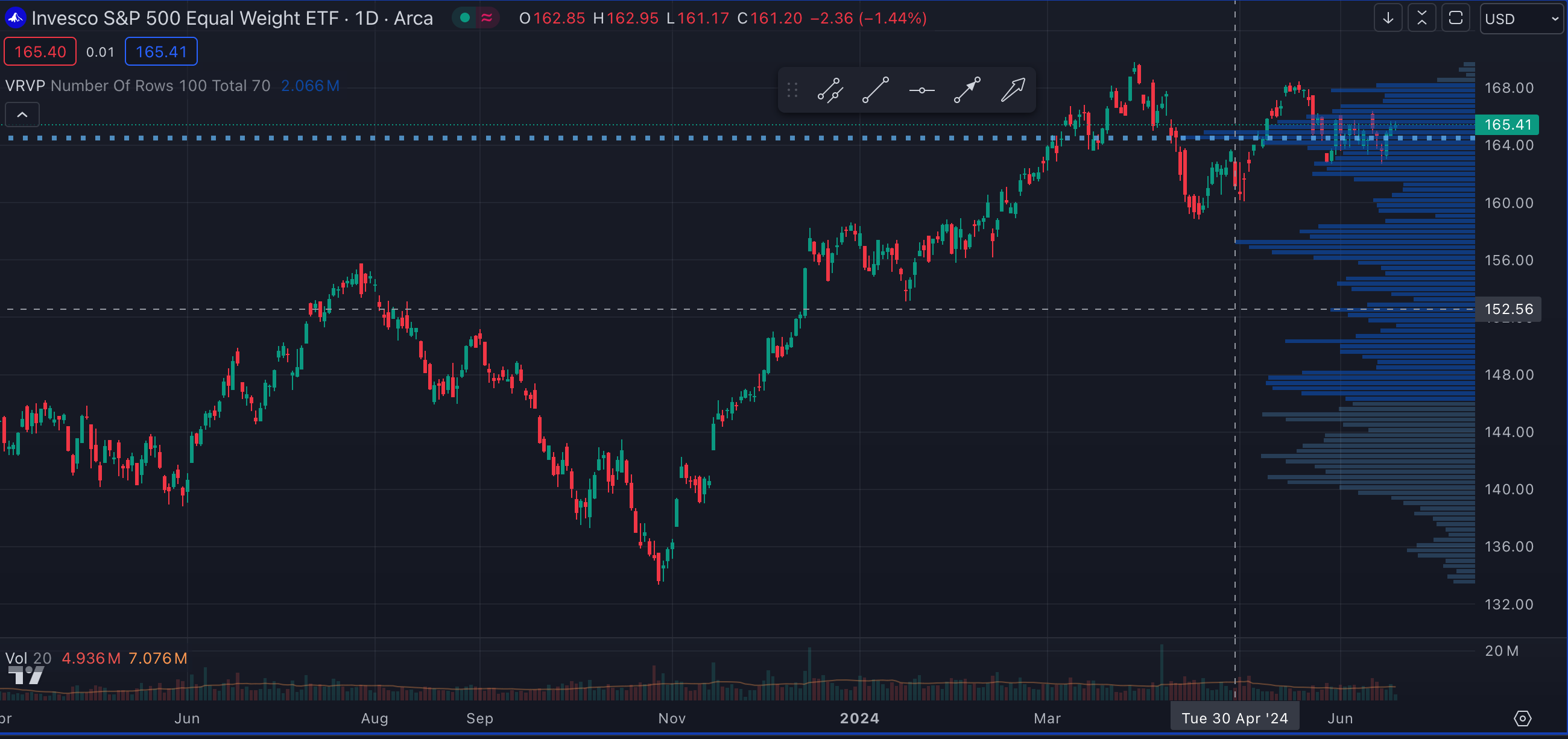Click the down arrow button near USD
1568x739 pixels.
[x=1388, y=18]
